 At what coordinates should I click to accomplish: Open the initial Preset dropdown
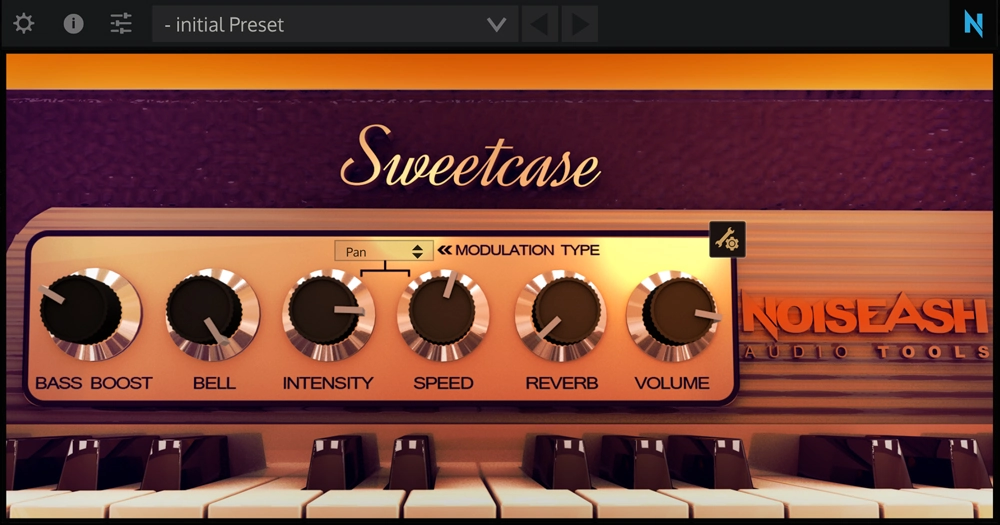pyautogui.click(x=335, y=24)
